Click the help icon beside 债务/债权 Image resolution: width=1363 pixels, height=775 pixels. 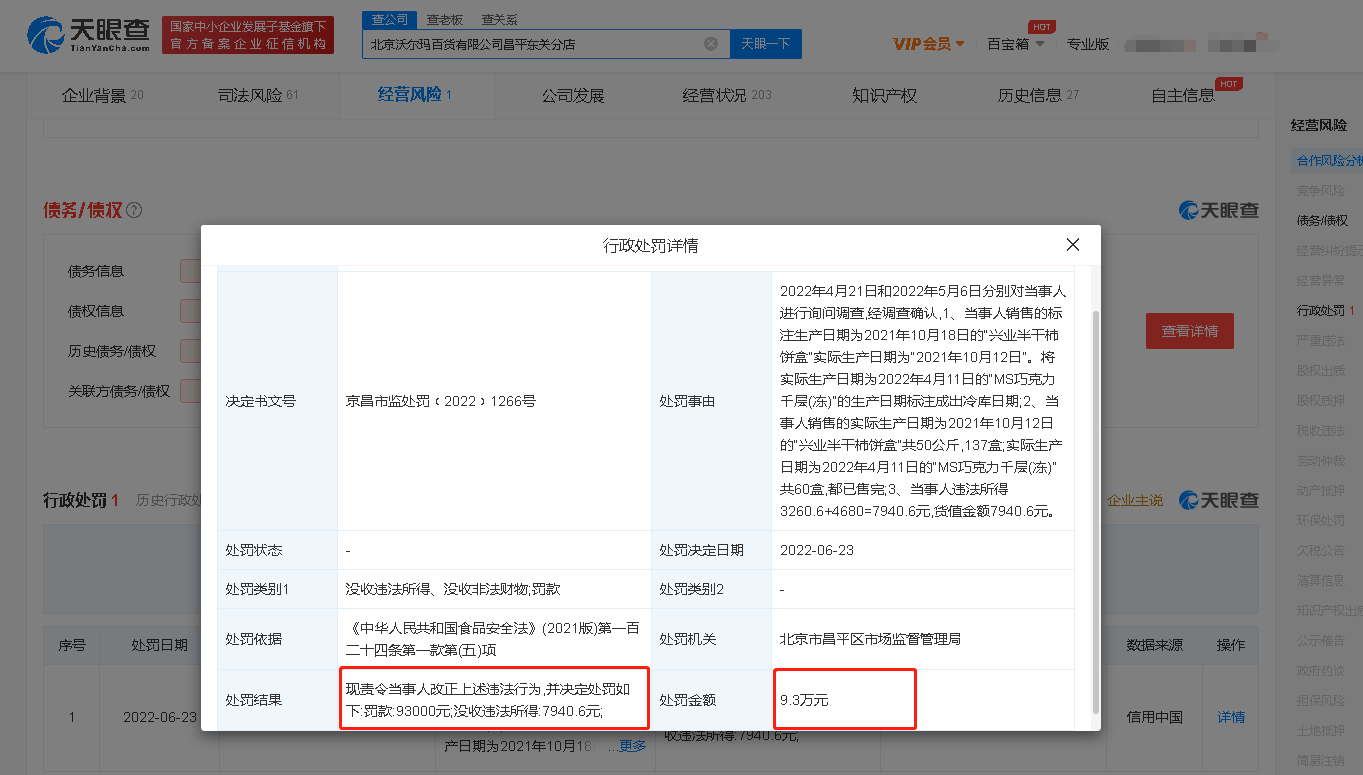(x=134, y=210)
